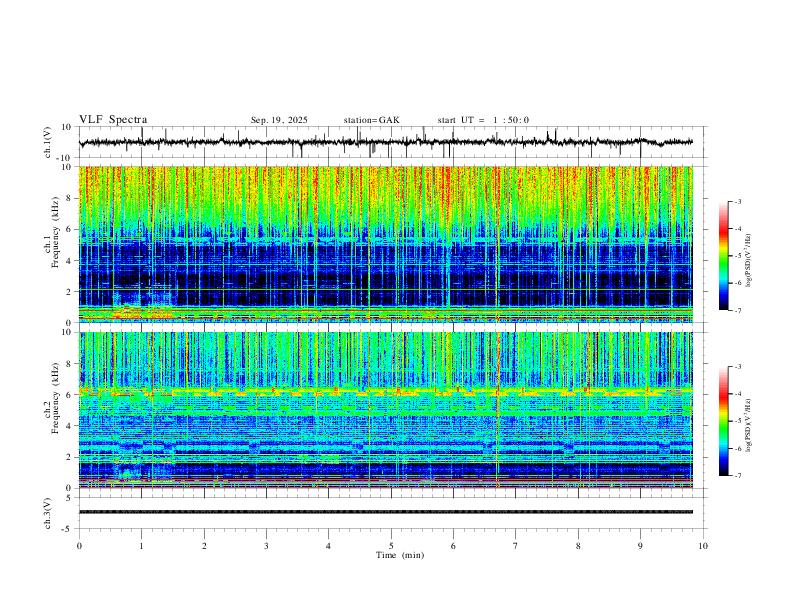Click the ch.1 'Frequency (kHz)' axis label
Image resolution: width=792 pixels, height=612 pixels.
55,233
